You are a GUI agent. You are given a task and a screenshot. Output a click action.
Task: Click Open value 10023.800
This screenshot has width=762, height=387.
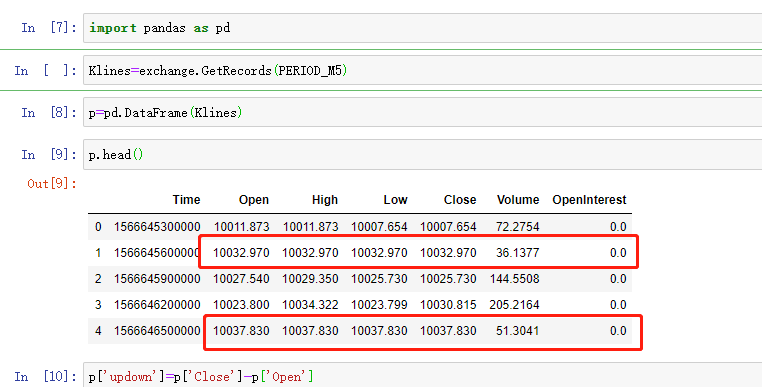point(242,305)
